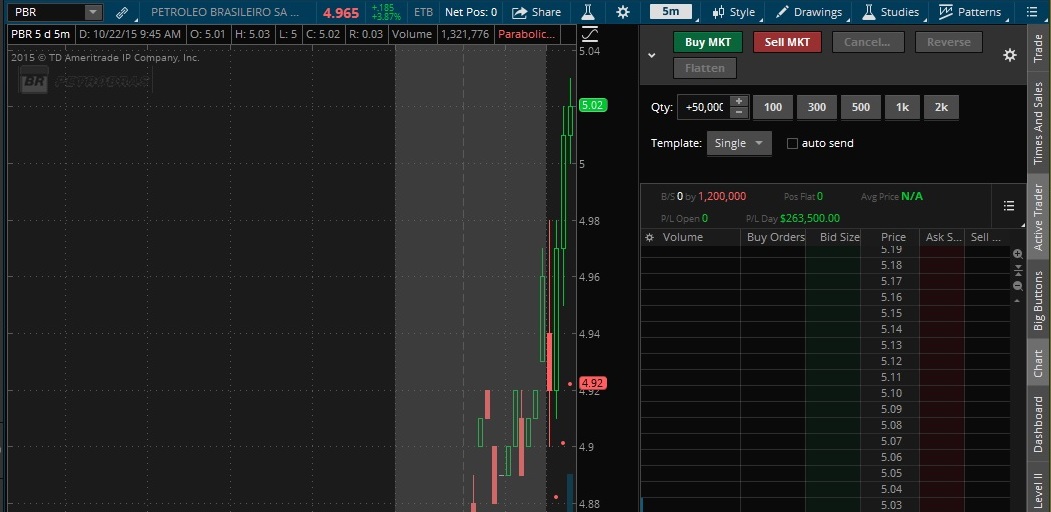Open the Template Single dropdown
This screenshot has height=512, width=1051.
click(739, 143)
